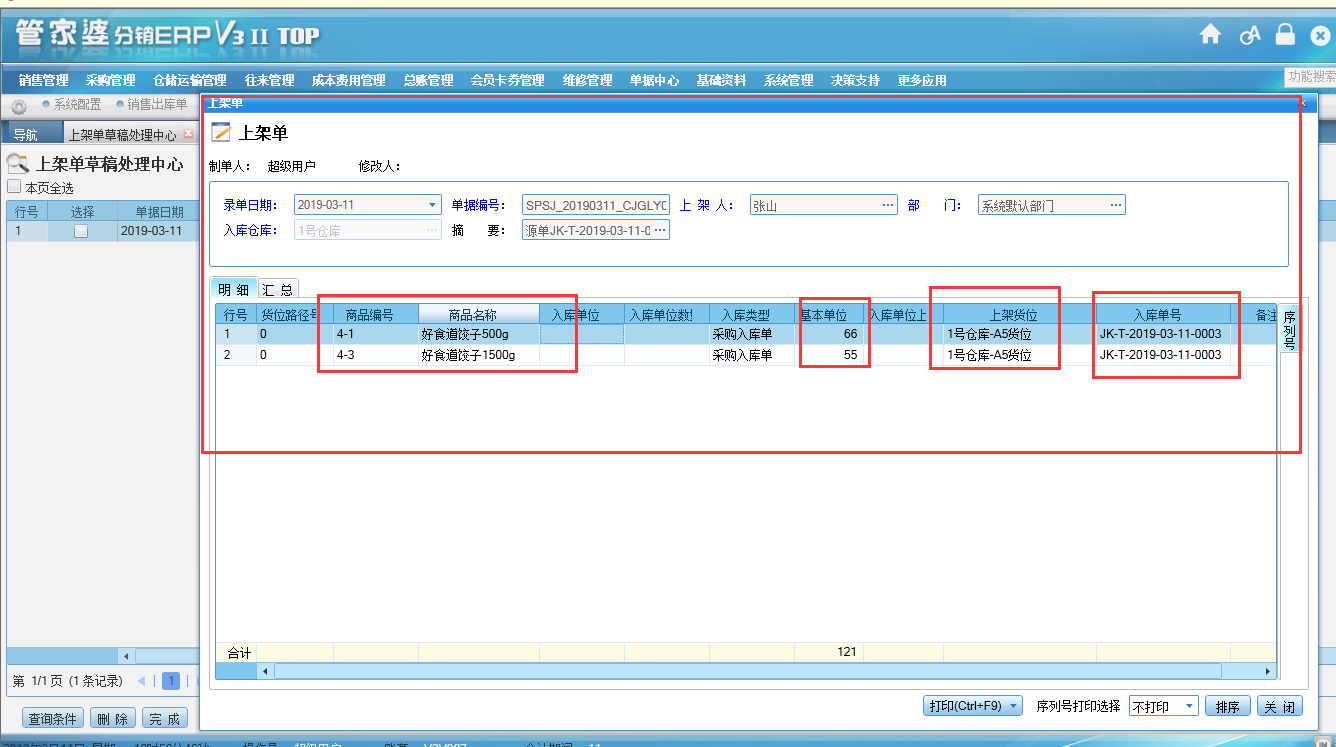The height and width of the screenshot is (747, 1336).
Task: Expand the 打印(Ctrl+F9) dropdown arrow
Action: 1013,706
